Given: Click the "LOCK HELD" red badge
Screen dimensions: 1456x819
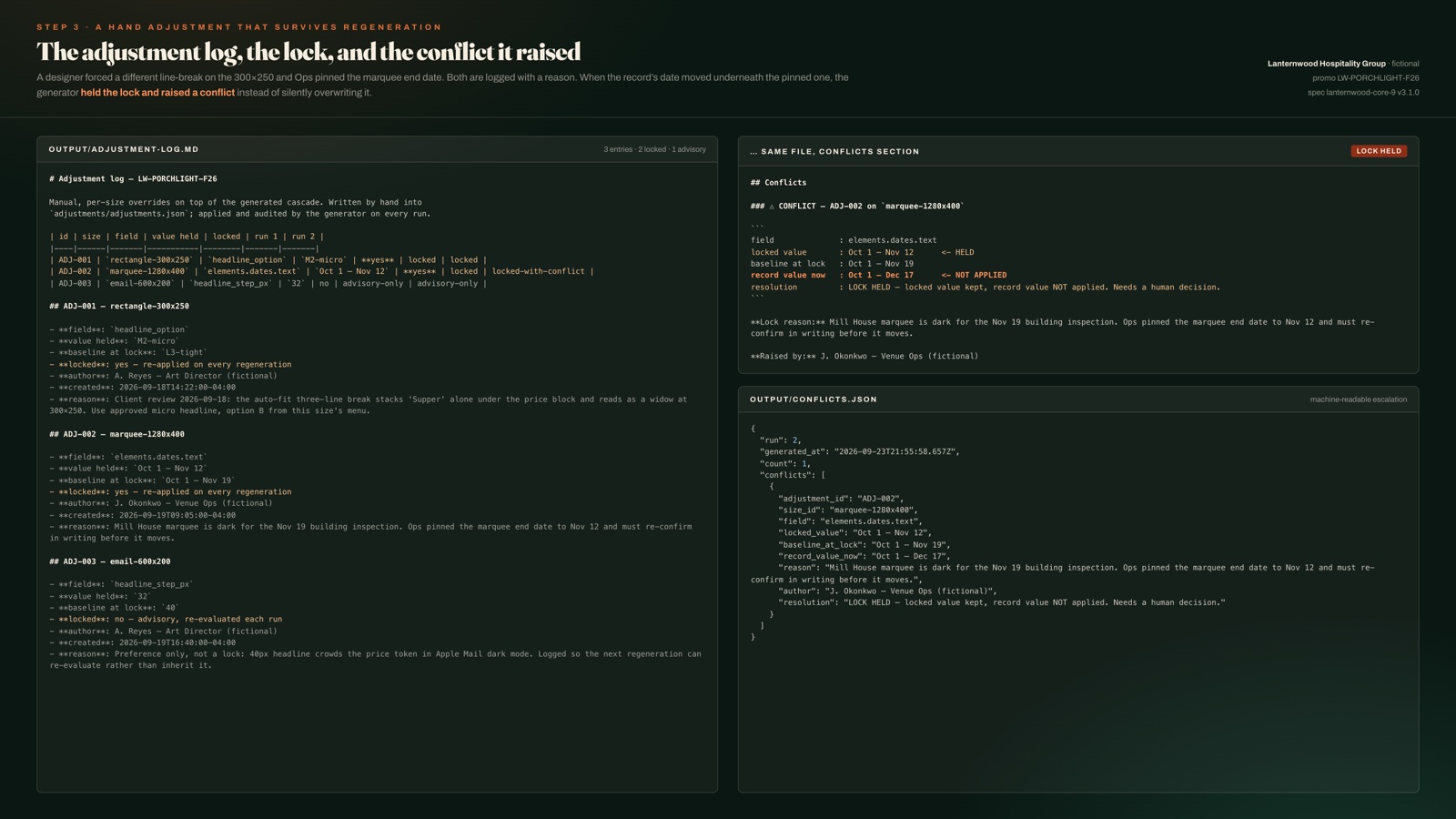Looking at the screenshot, I should click(x=1379, y=151).
